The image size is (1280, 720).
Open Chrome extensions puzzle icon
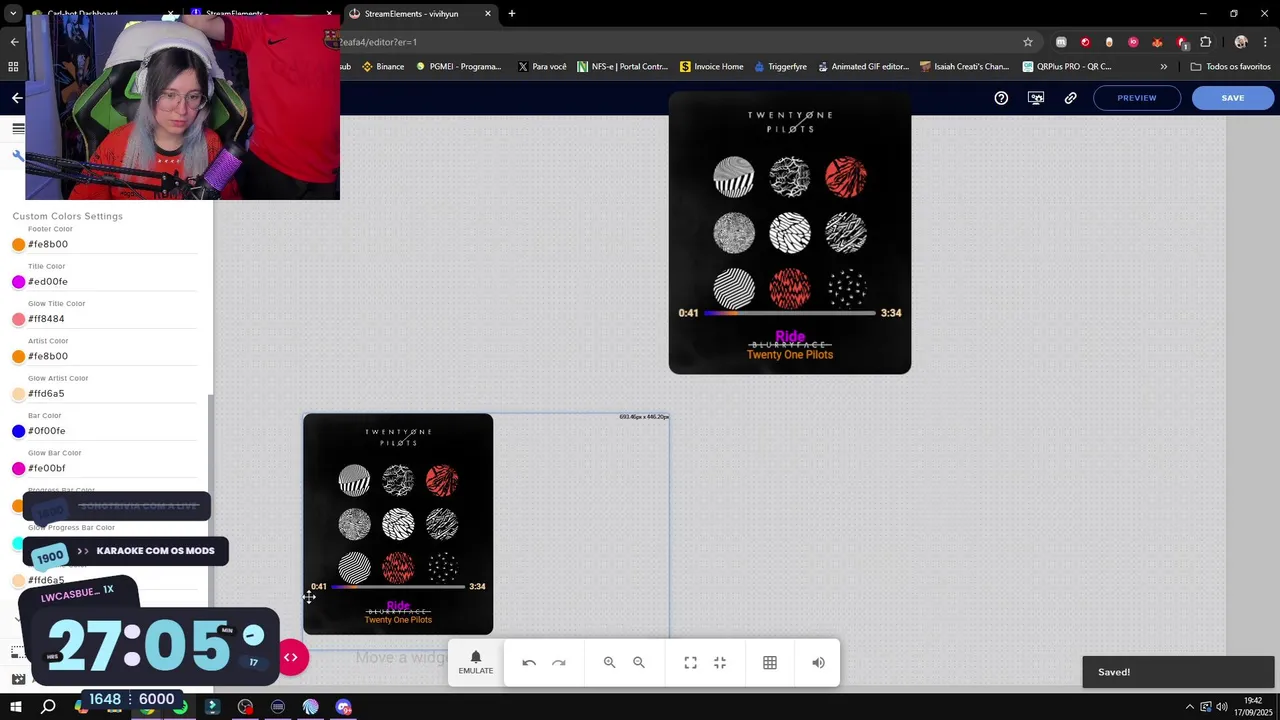tap(1205, 42)
